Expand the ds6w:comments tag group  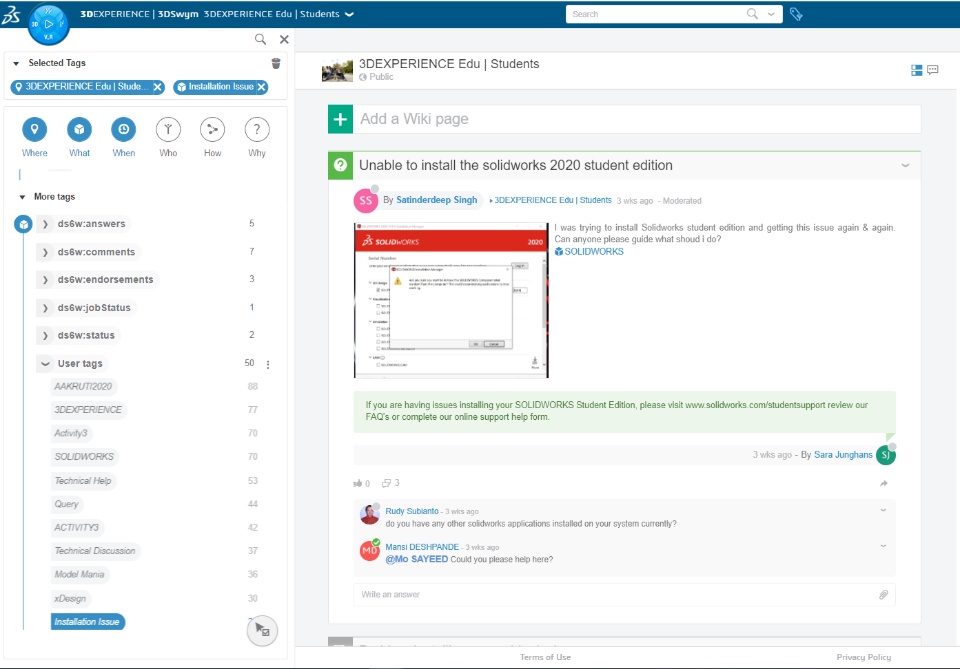pyautogui.click(x=45, y=252)
